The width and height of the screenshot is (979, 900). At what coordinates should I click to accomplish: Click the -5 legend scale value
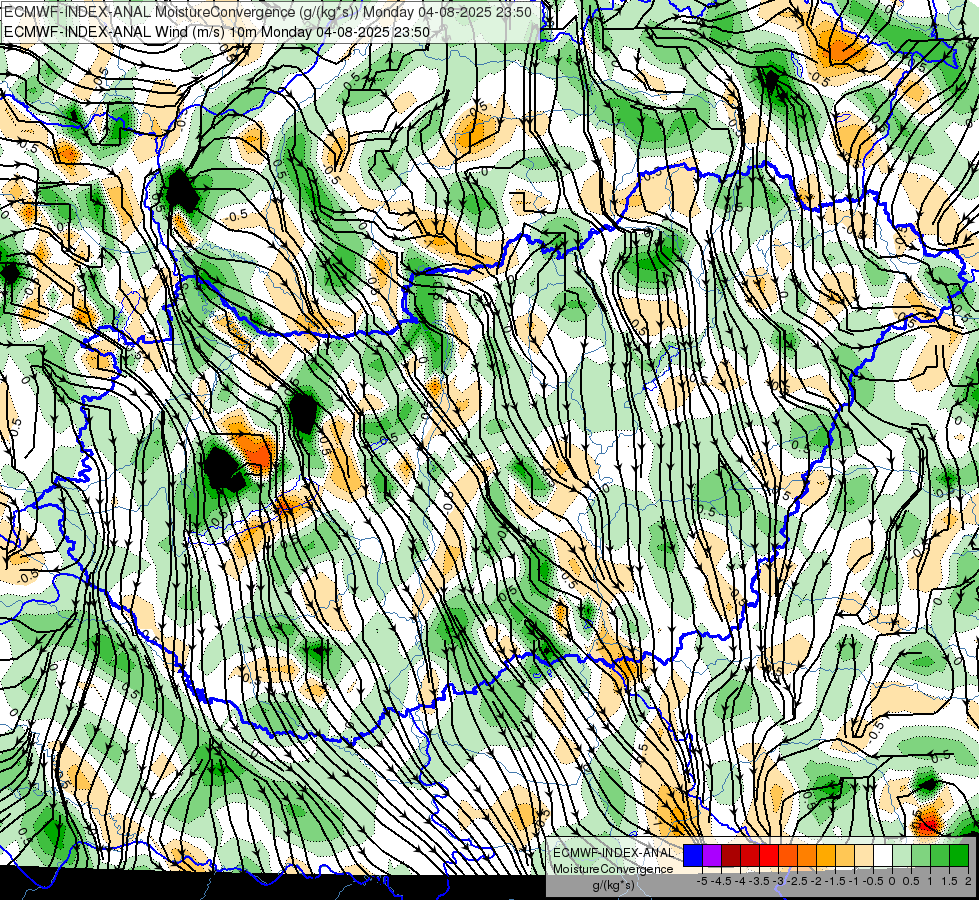[702, 881]
